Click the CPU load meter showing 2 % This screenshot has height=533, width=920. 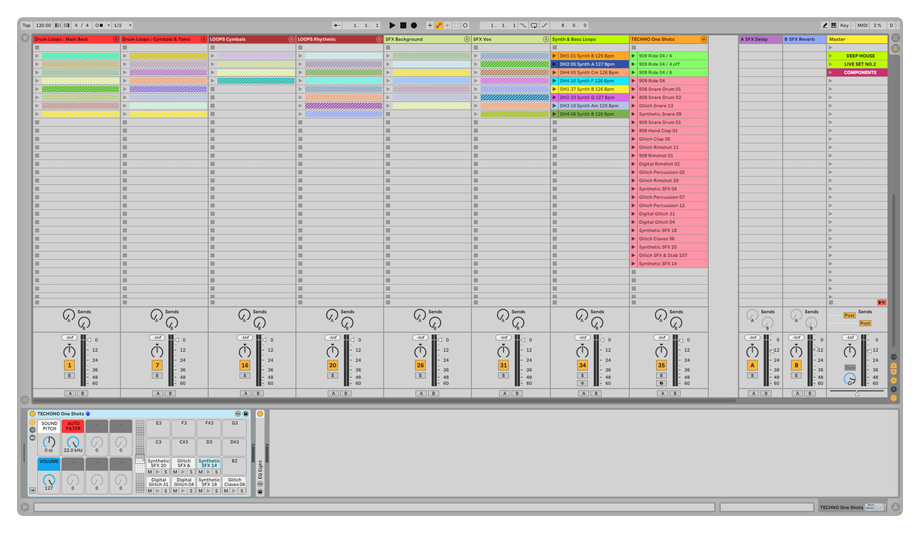click(x=877, y=25)
